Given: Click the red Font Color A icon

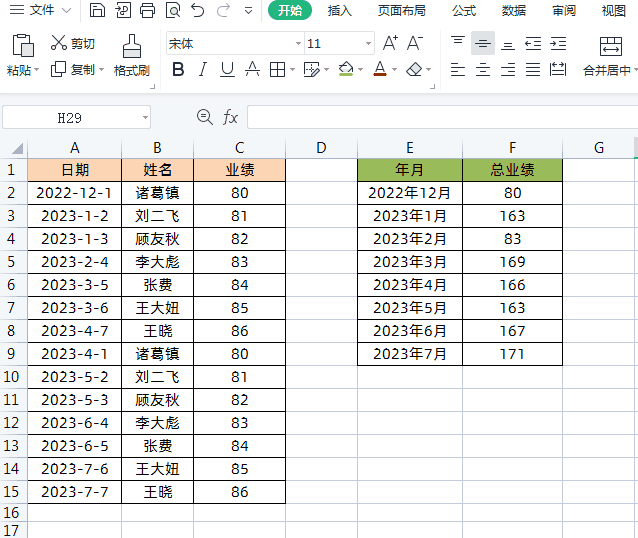Looking at the screenshot, I should (380, 69).
